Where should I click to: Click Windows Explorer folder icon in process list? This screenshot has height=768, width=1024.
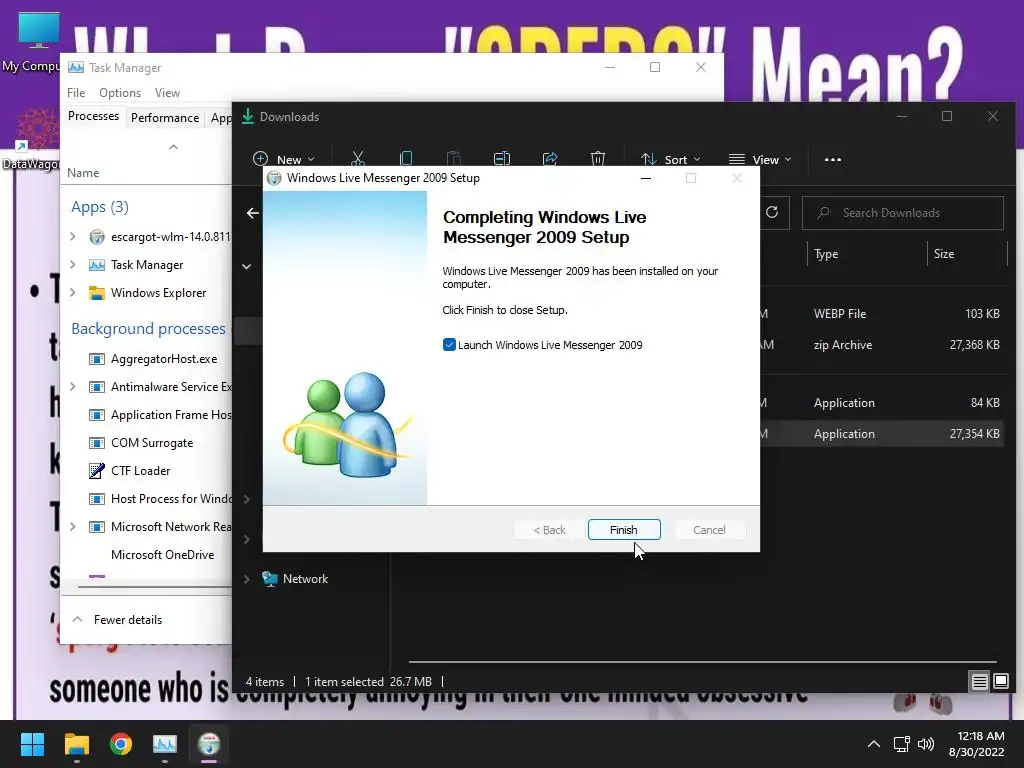(97, 293)
